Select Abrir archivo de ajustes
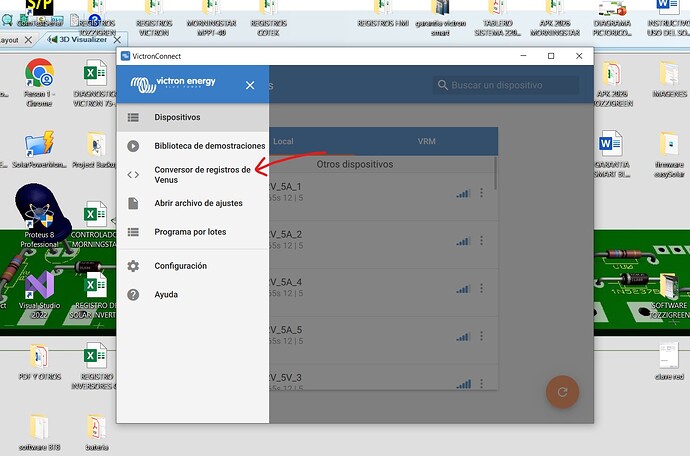 point(193,203)
